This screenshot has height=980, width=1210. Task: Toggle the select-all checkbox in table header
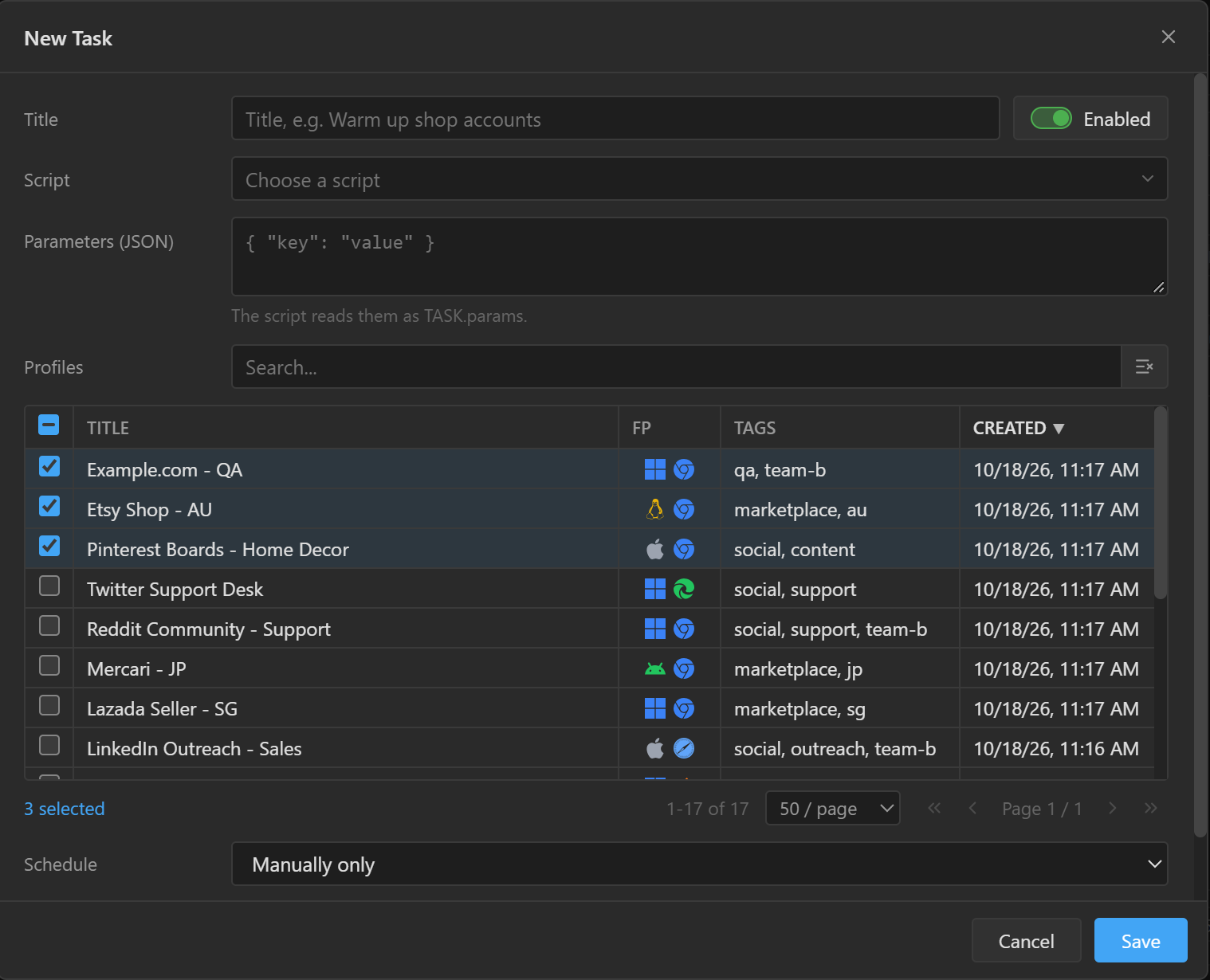49,425
